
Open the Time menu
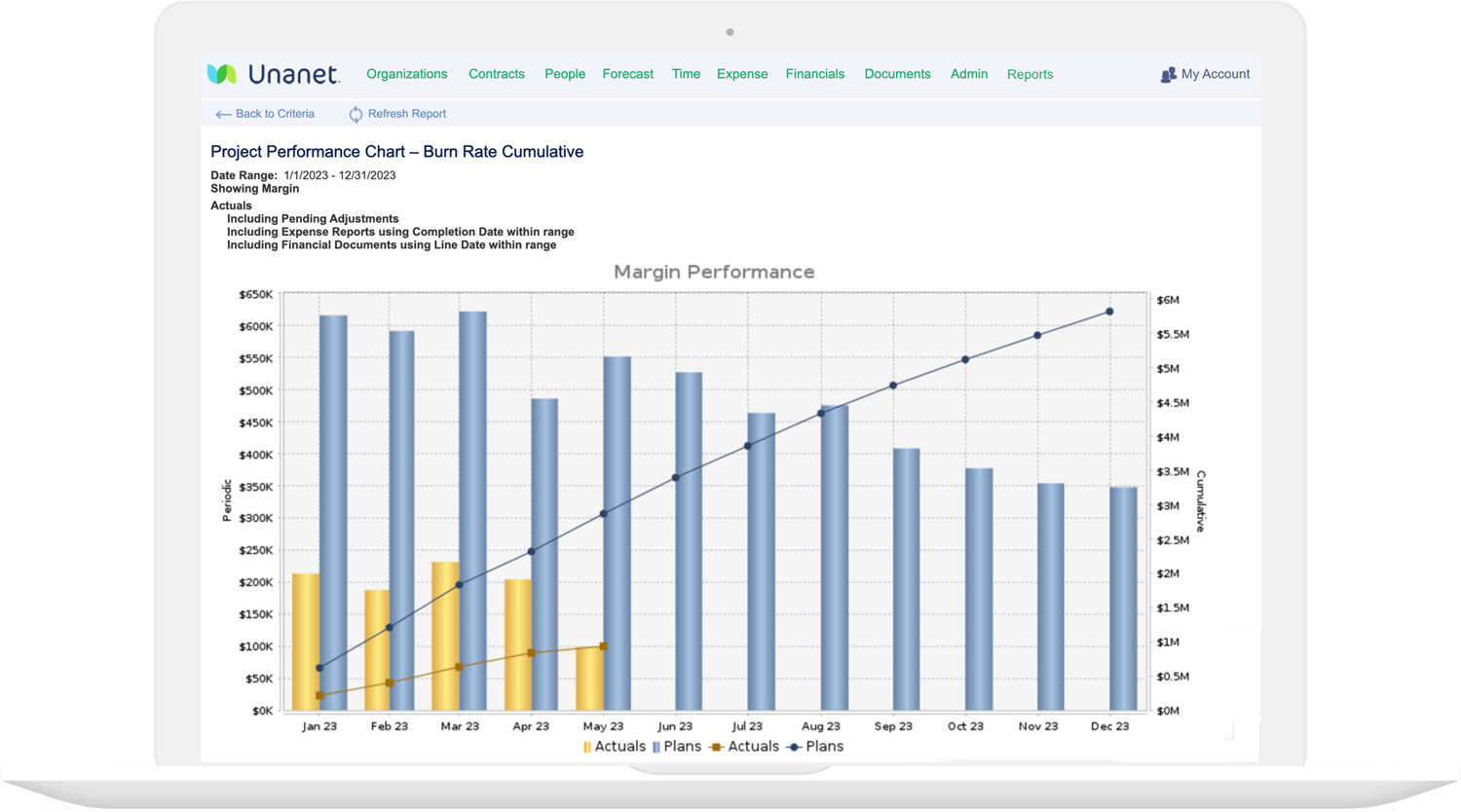[x=686, y=74]
